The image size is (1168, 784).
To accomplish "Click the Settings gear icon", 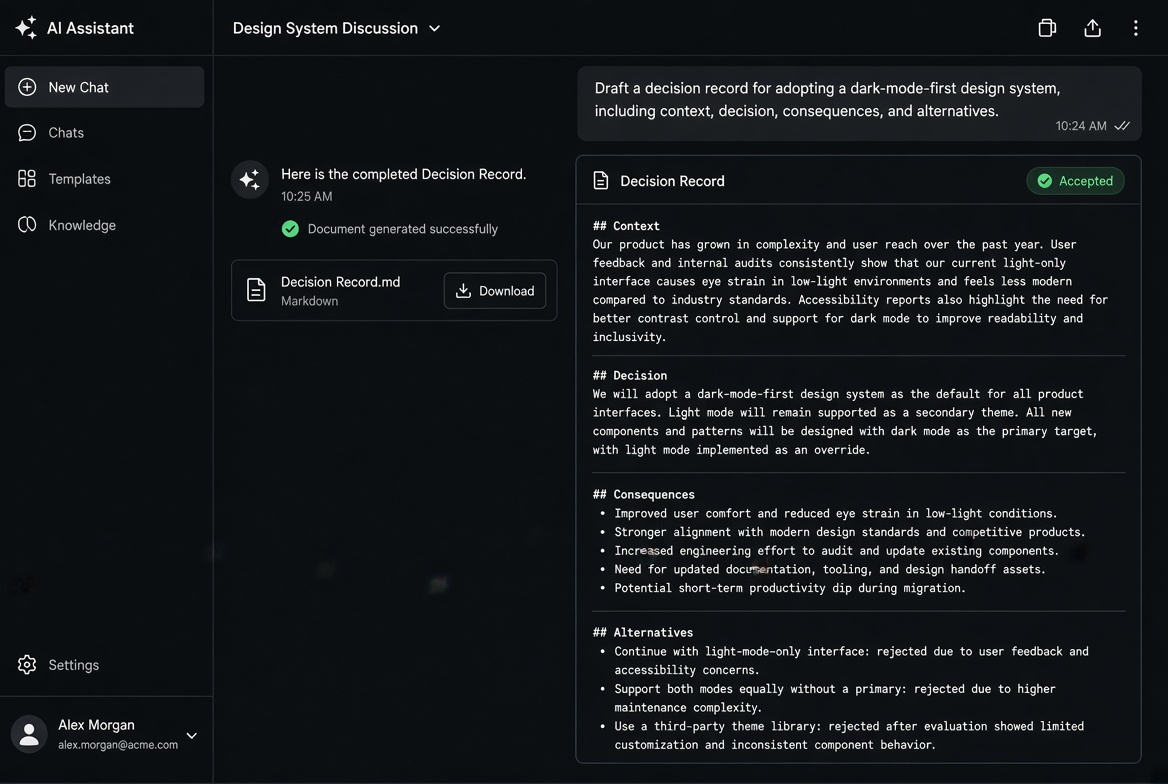I will point(27,665).
